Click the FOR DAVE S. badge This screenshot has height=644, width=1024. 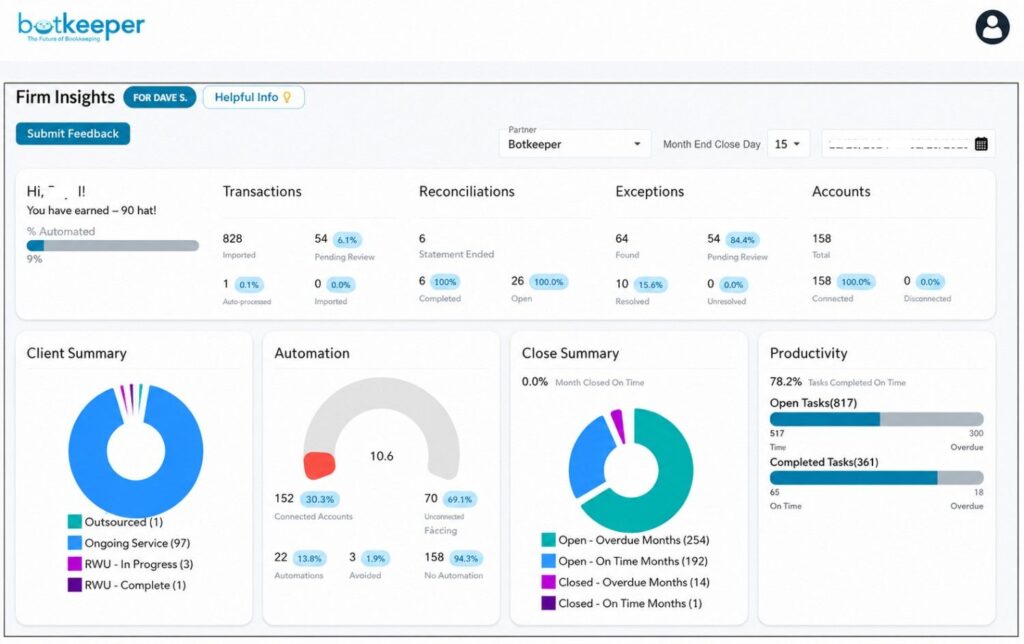(x=160, y=97)
